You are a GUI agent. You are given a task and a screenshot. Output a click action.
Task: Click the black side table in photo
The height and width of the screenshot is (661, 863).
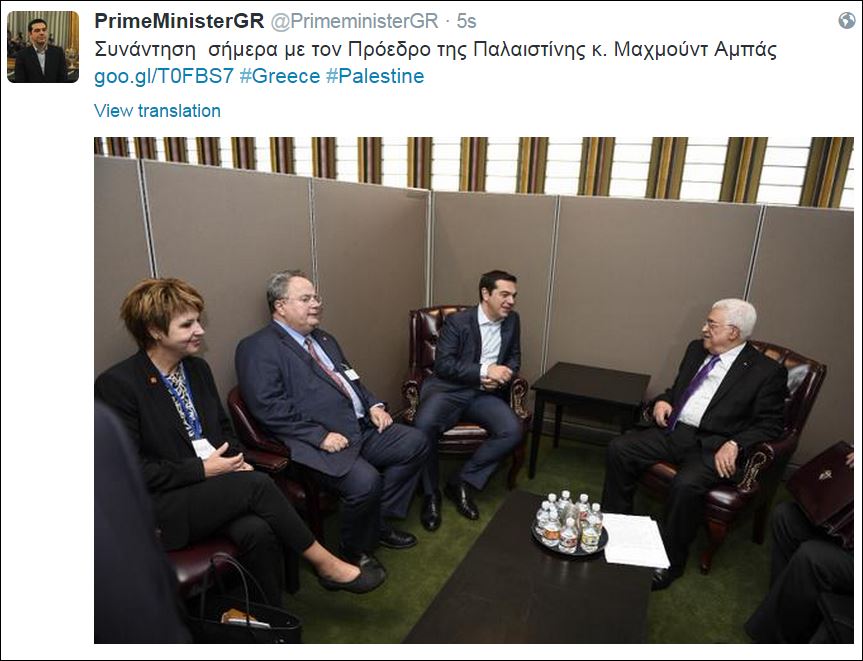[x=588, y=407]
